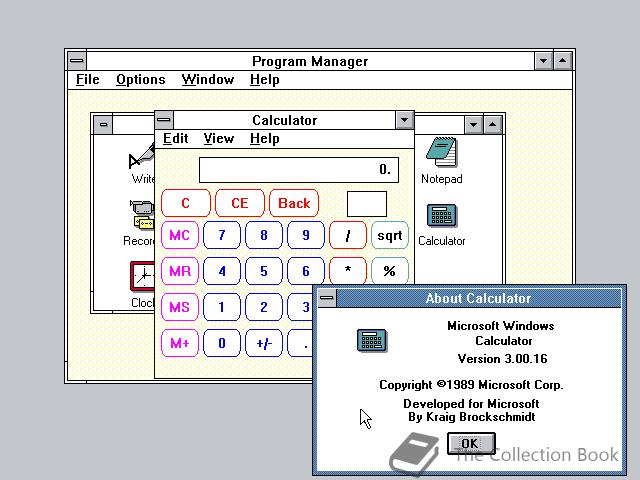640x480 pixels.
Task: Maximize the program group window
Action: [x=493, y=124]
